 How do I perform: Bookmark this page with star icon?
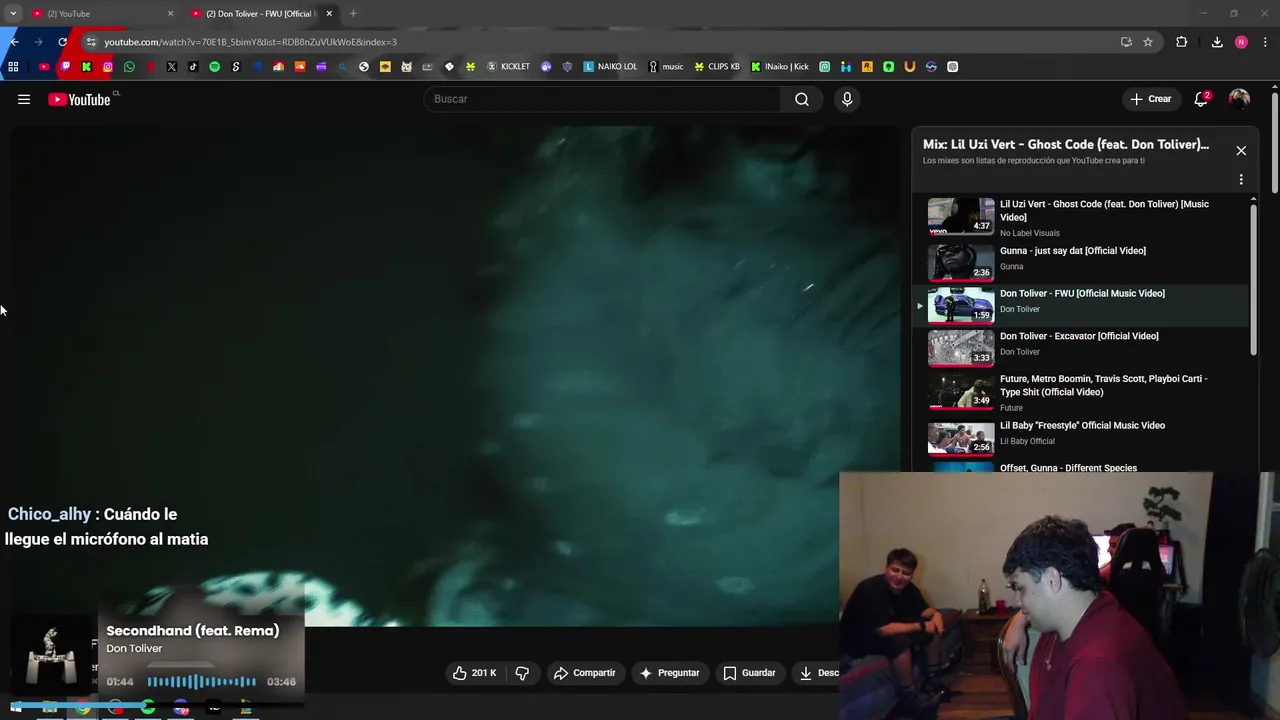(1148, 42)
